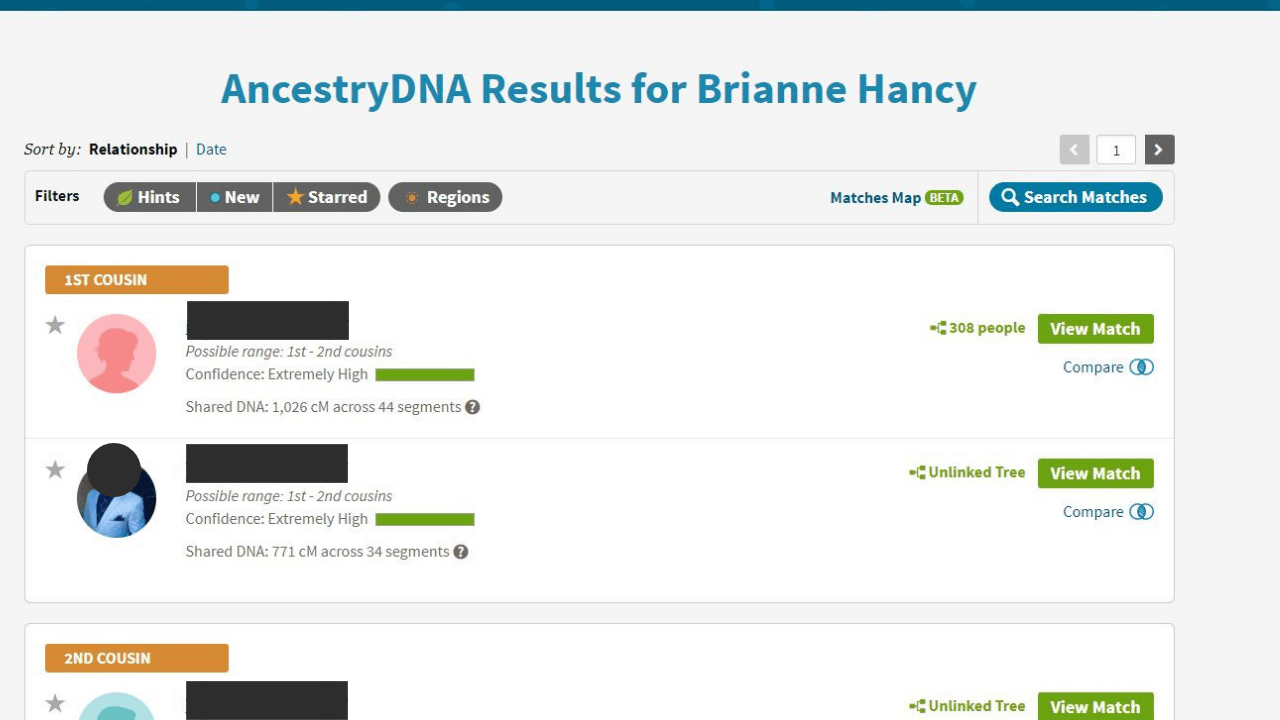Click the help icon beside 1,026 cM
Viewport: 1280px width, 720px height.
point(473,407)
